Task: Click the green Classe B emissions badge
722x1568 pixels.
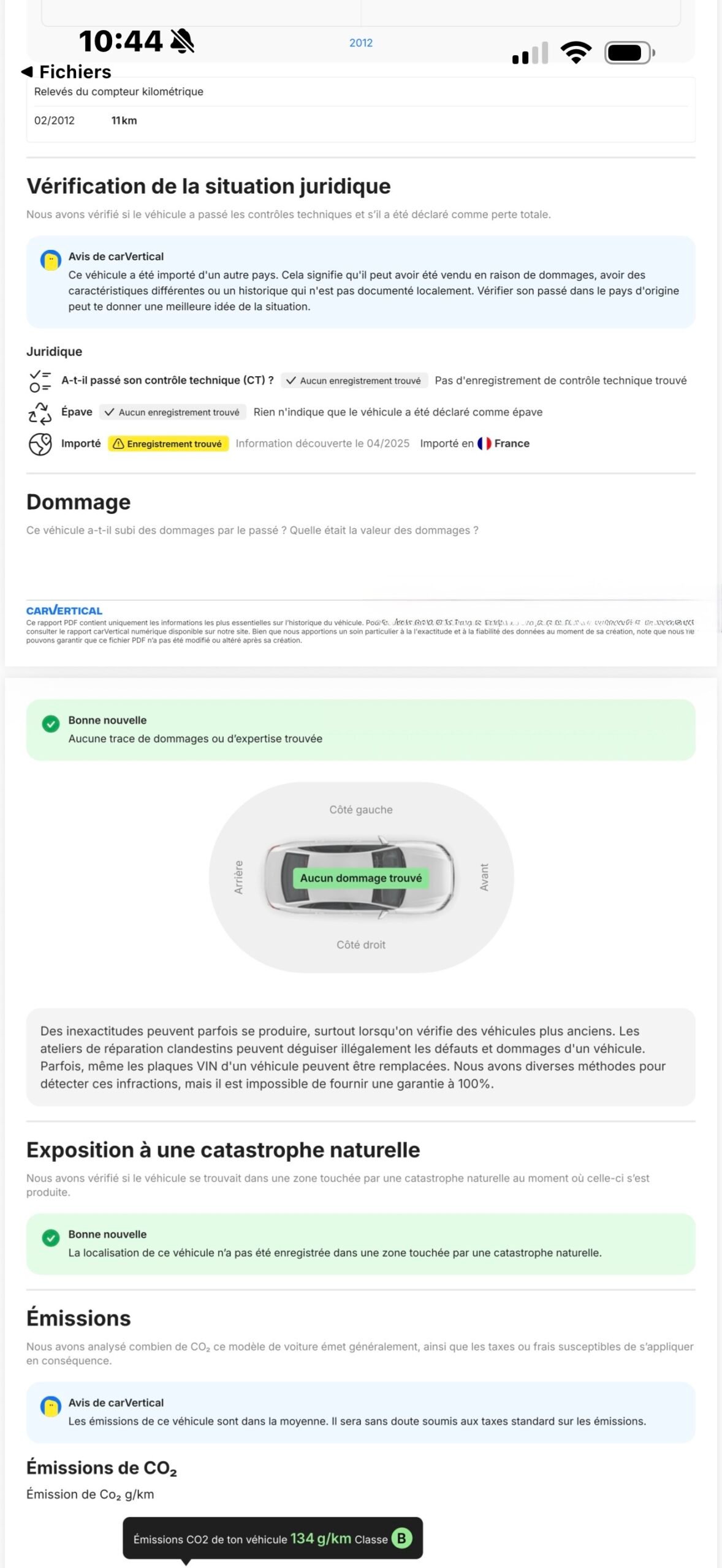Action: click(401, 1538)
